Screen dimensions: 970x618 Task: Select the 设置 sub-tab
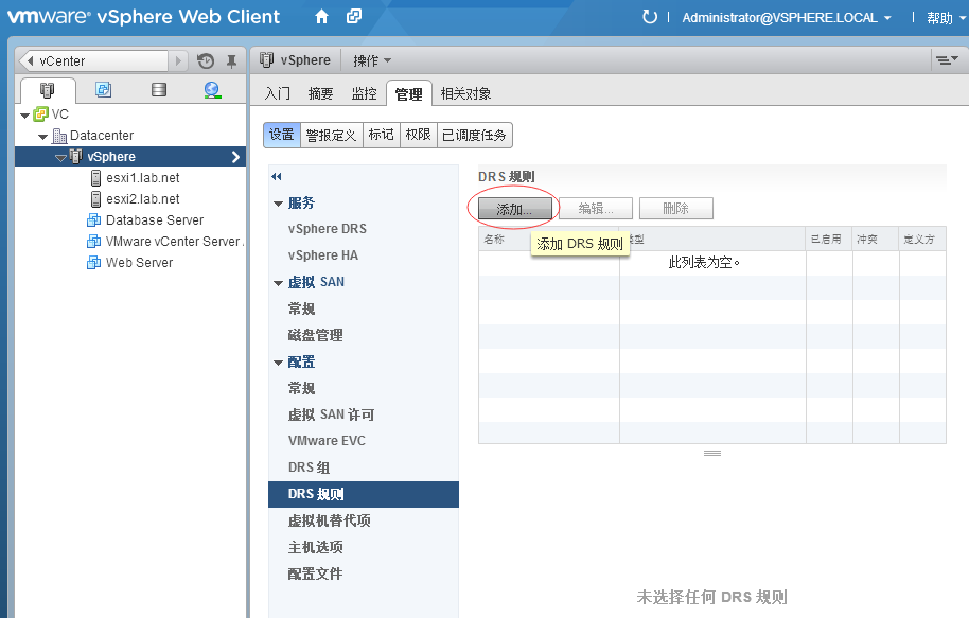[282, 135]
